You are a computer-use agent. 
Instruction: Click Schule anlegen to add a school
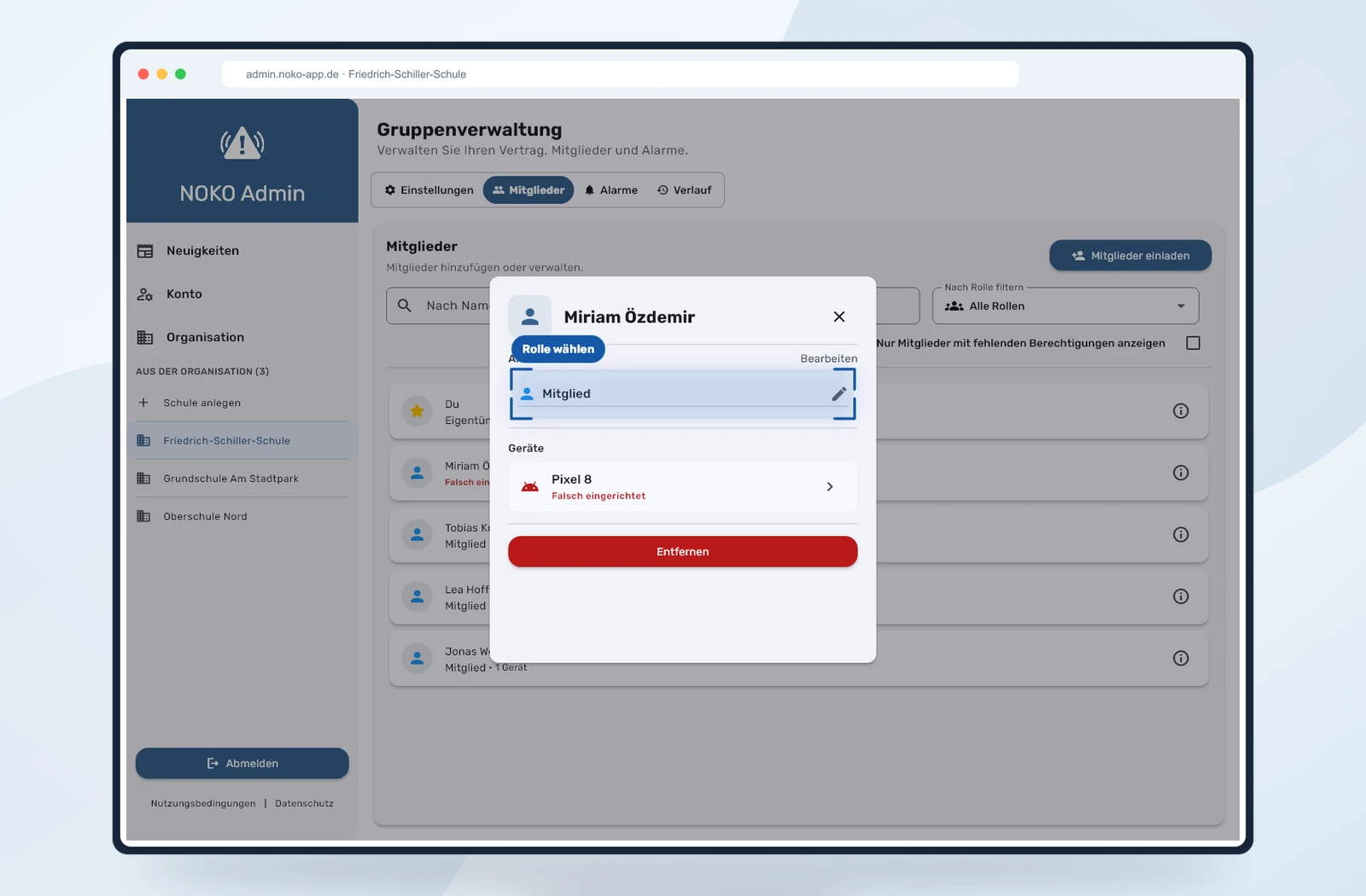(x=242, y=403)
